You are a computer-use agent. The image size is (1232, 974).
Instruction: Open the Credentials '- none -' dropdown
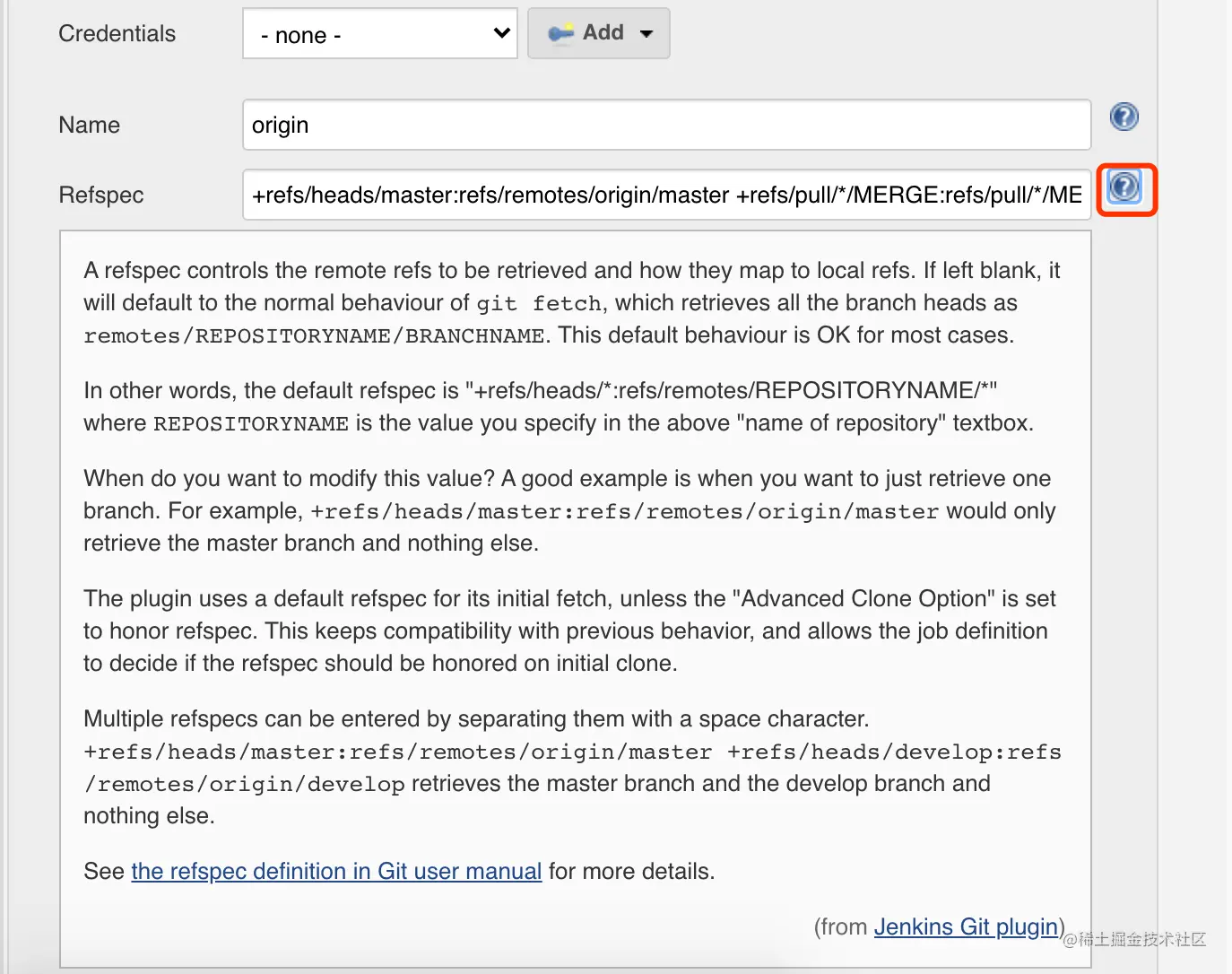click(380, 34)
